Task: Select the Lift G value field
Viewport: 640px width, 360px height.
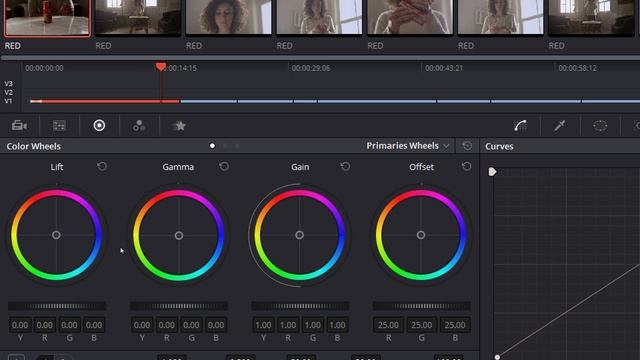Action: [69, 325]
